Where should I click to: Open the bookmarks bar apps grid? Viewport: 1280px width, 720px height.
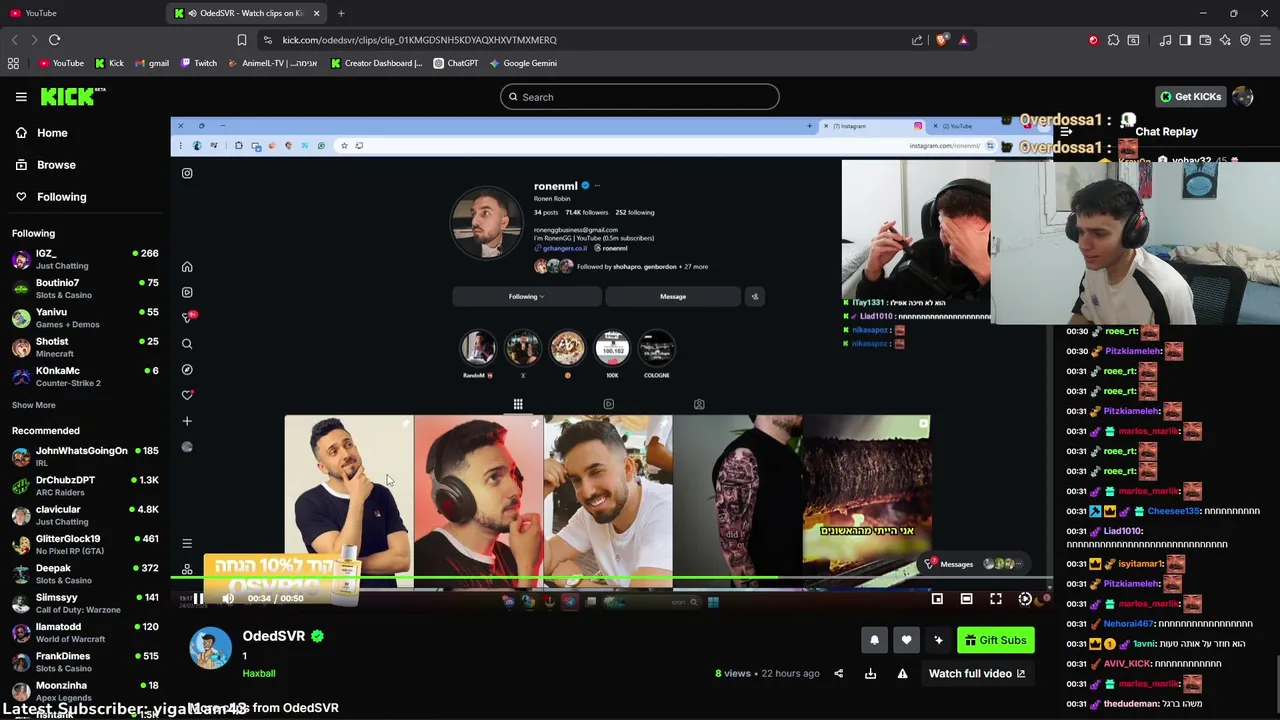coord(13,63)
